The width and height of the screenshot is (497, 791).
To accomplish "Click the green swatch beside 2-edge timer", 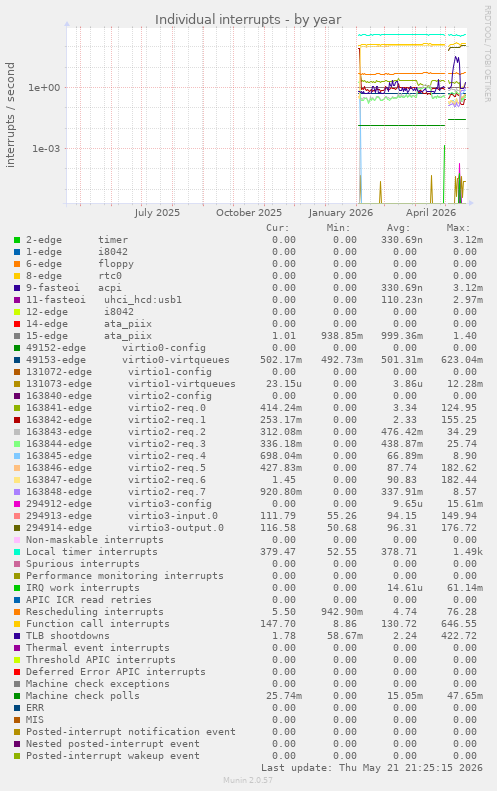I will (x=17, y=240).
